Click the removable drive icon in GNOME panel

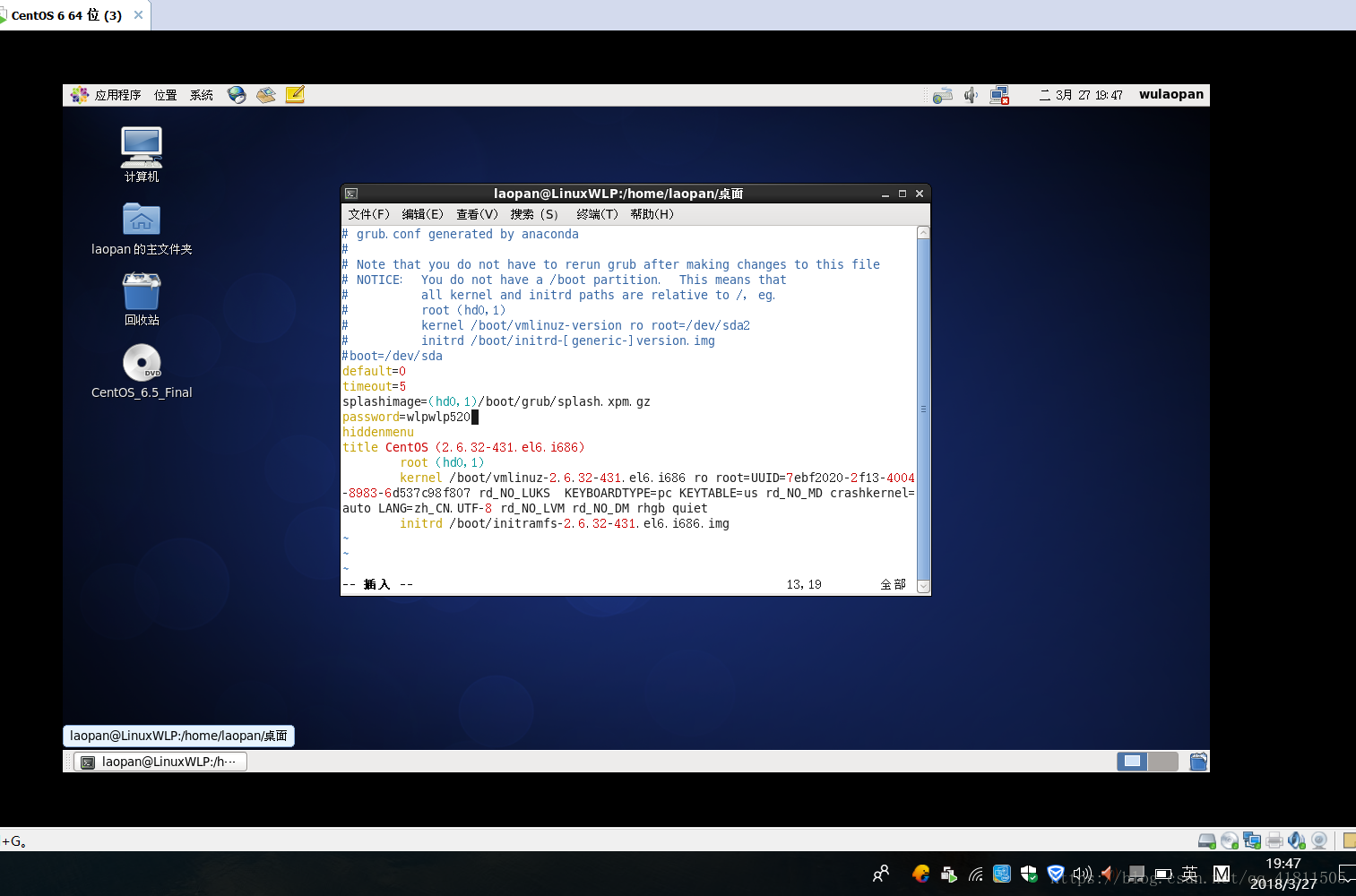pyautogui.click(x=942, y=95)
